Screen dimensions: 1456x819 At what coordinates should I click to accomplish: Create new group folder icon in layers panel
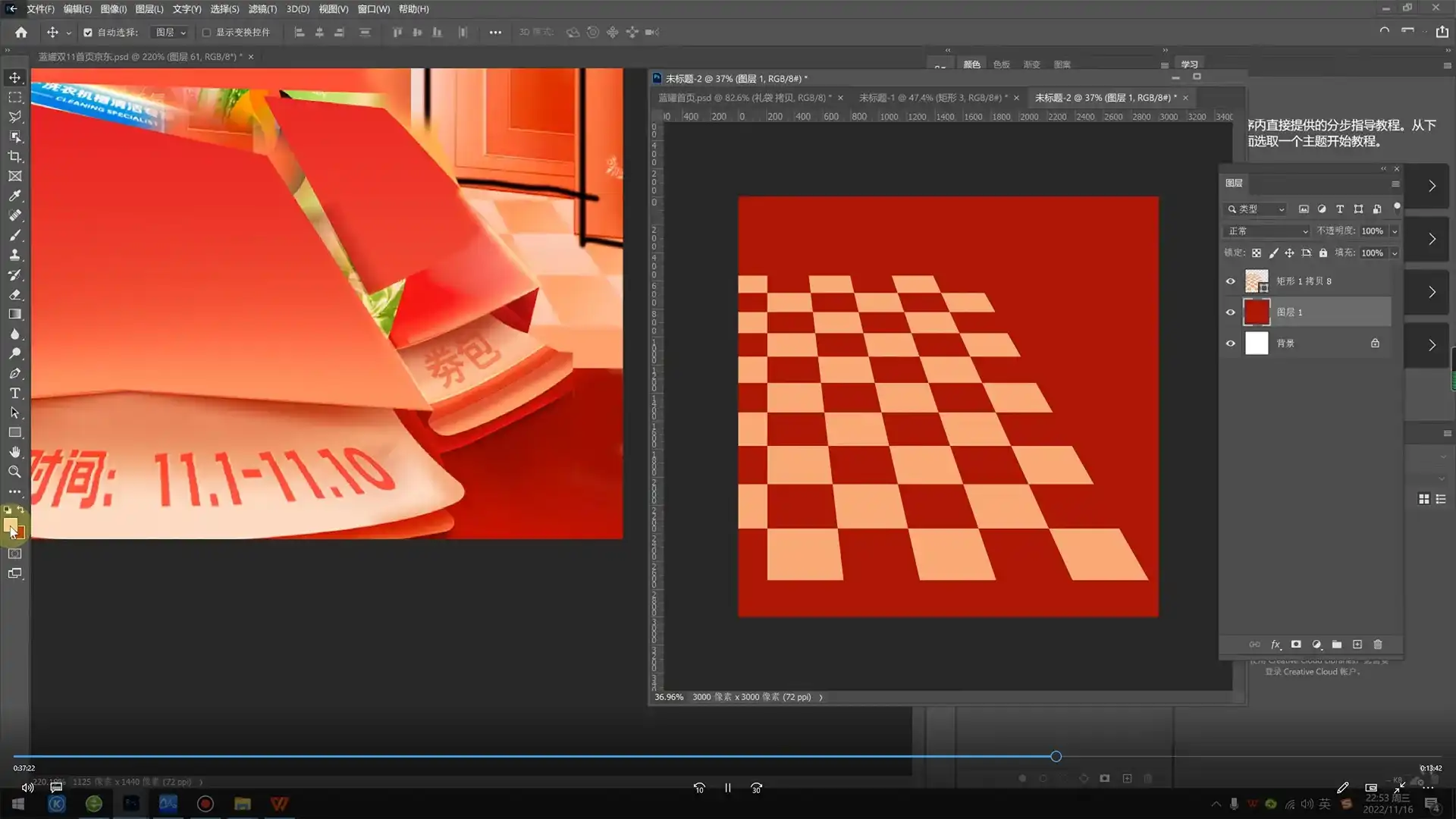[1337, 645]
